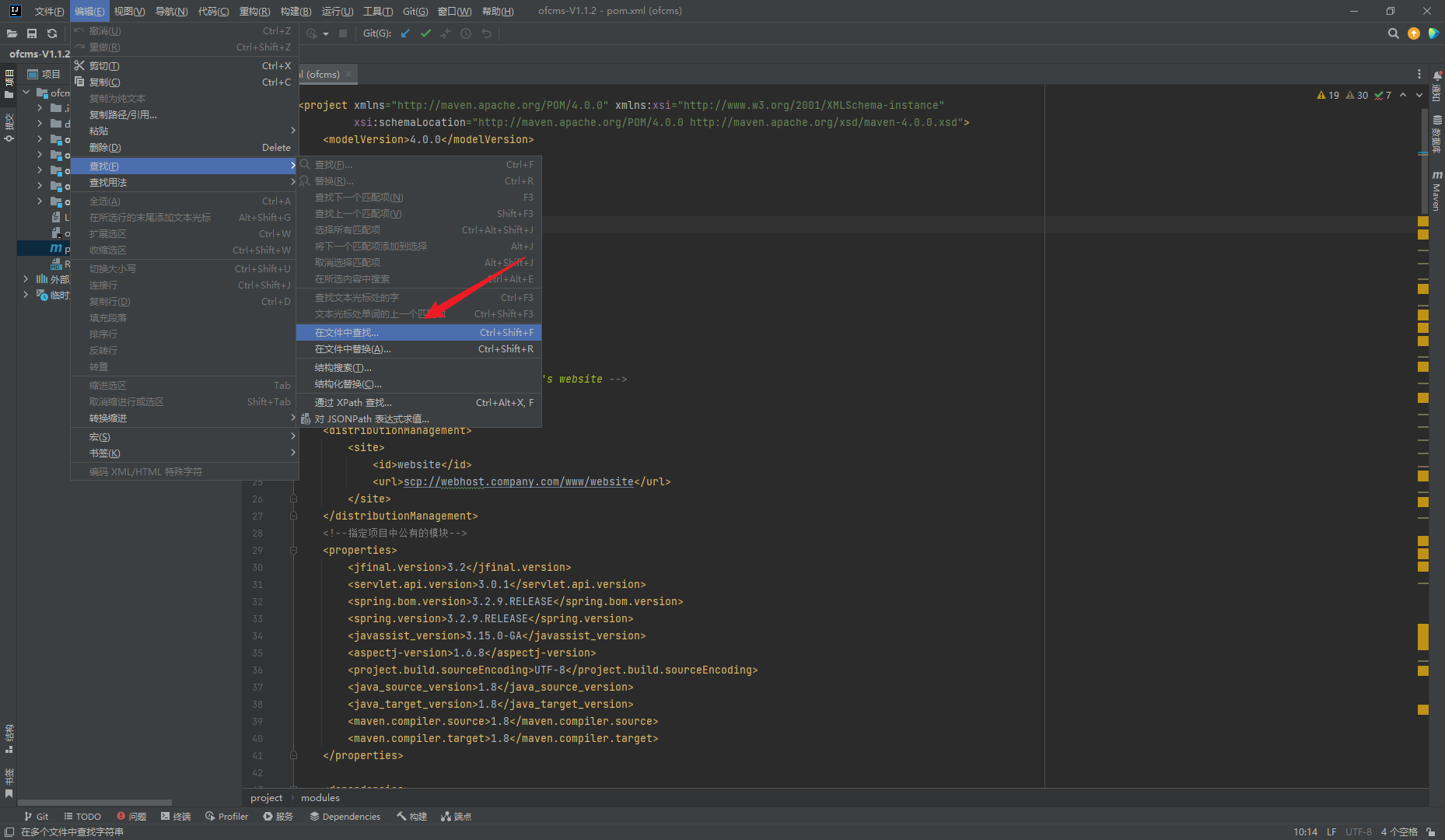The image size is (1445, 840).
Task: Open the Notifications bell panel
Action: point(1436,76)
